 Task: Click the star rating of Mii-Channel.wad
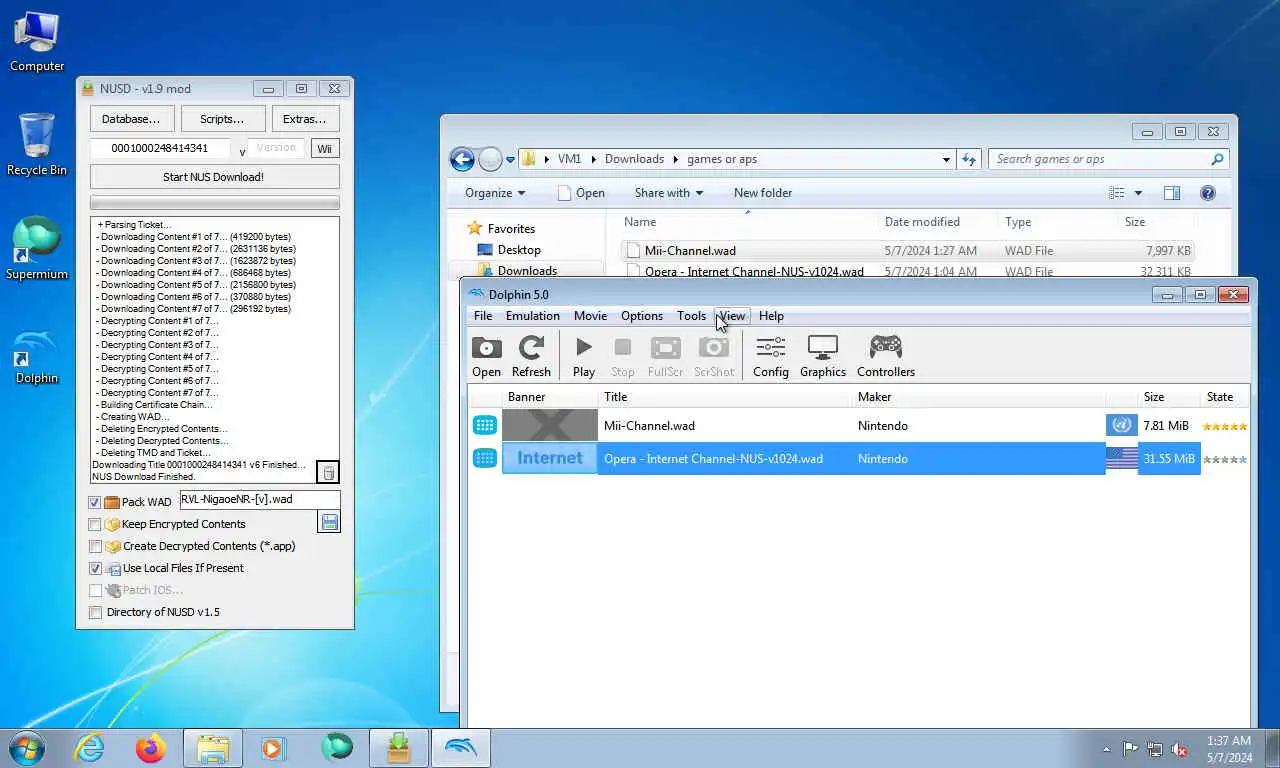(x=1224, y=427)
